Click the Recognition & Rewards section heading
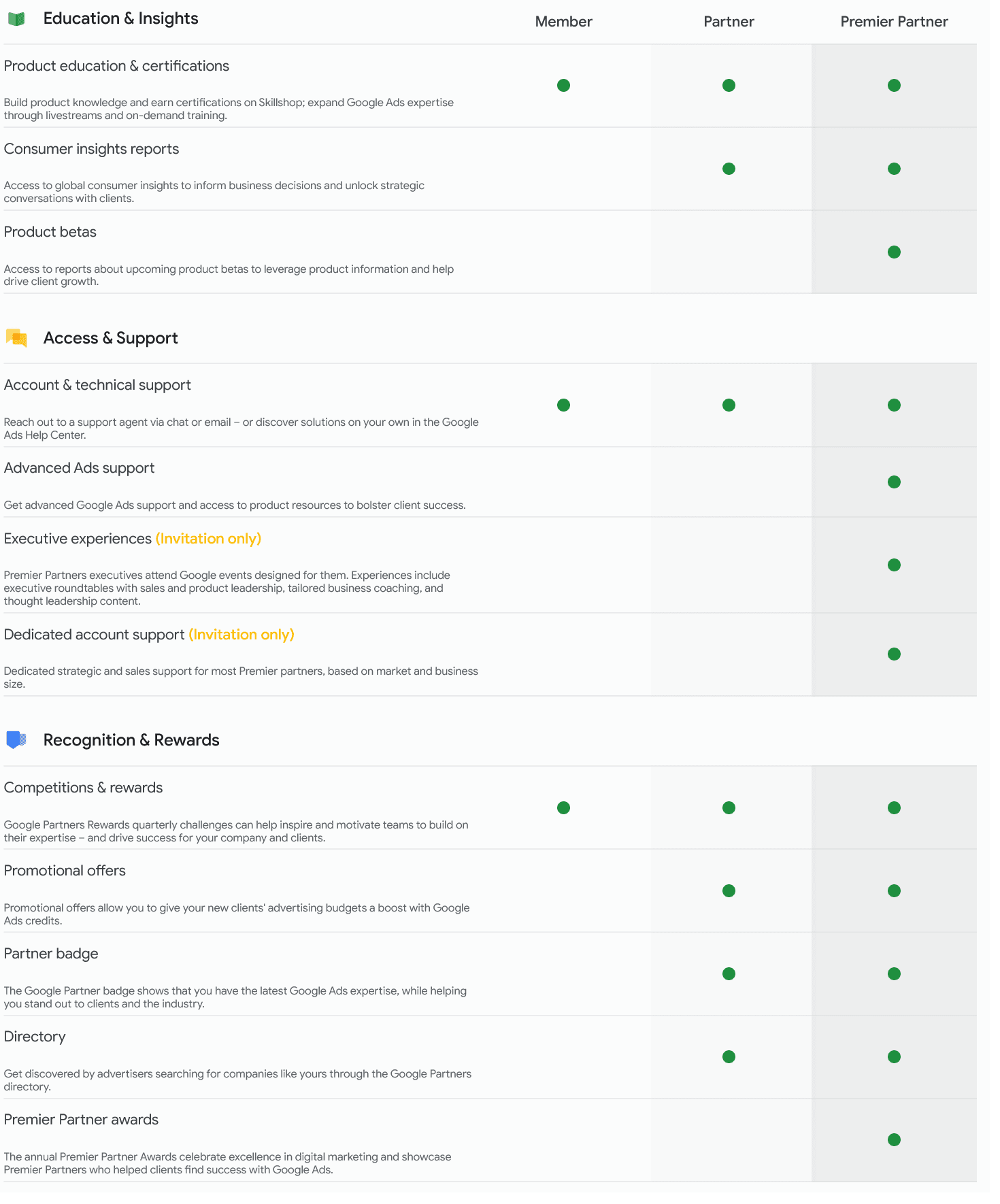The image size is (1000, 1204). 131,740
